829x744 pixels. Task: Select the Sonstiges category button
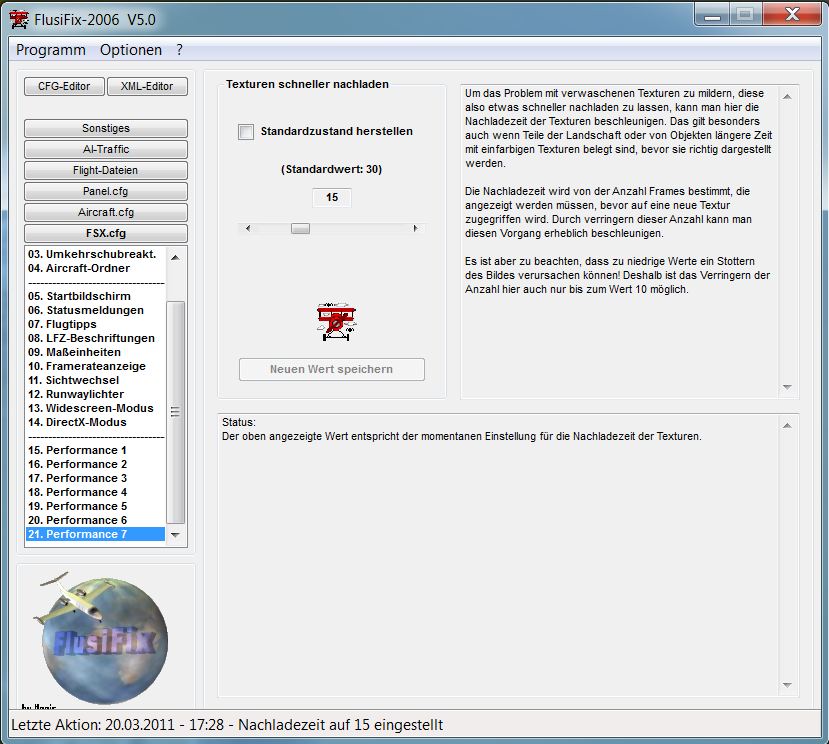tap(106, 128)
